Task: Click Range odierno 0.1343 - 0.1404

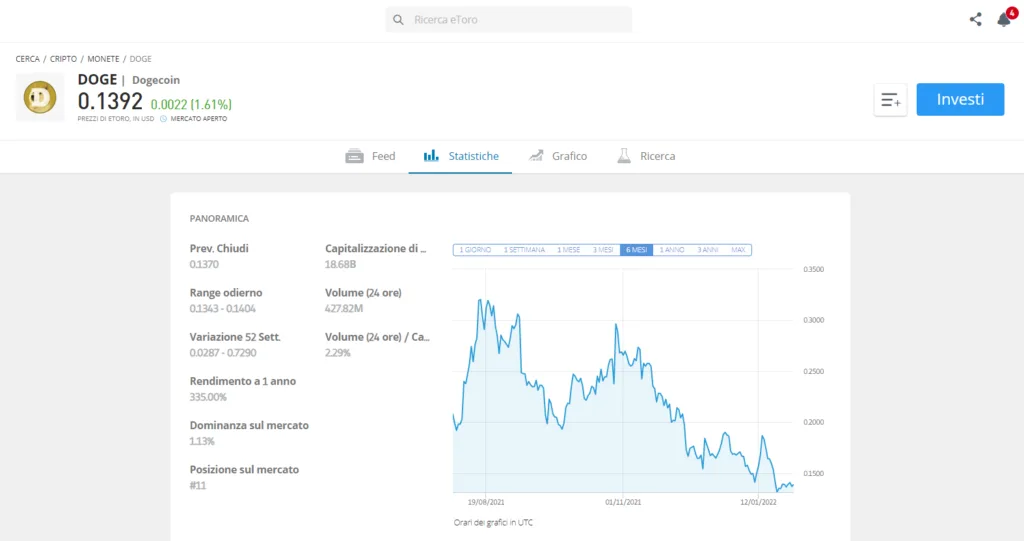Action: click(223, 308)
